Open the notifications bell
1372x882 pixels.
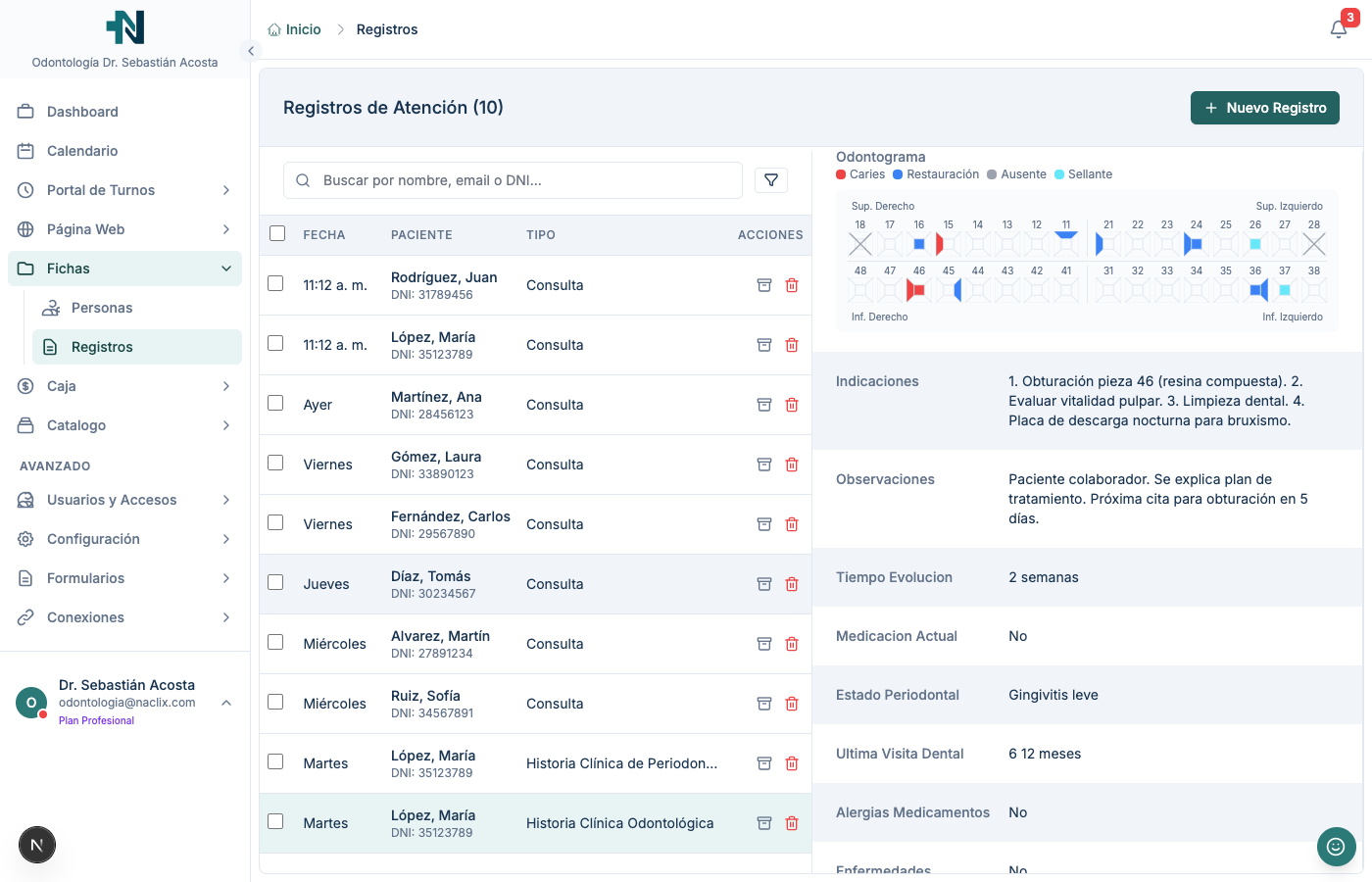1339,29
